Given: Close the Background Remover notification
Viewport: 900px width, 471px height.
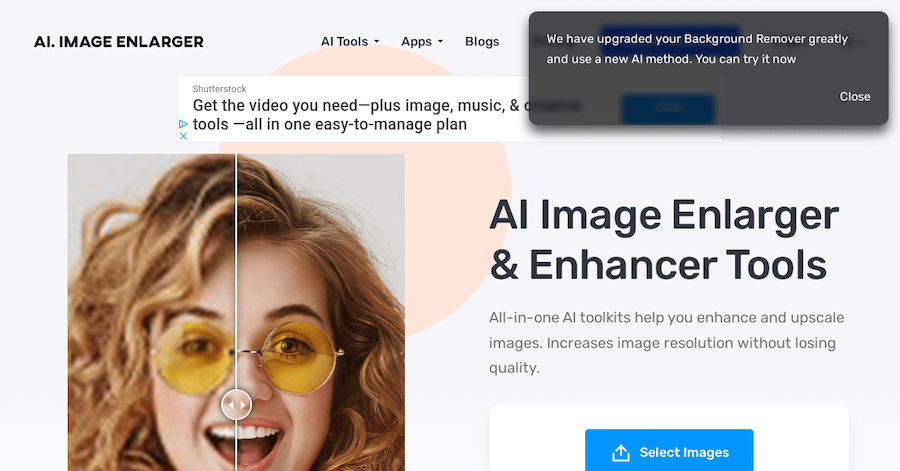Looking at the screenshot, I should [855, 96].
